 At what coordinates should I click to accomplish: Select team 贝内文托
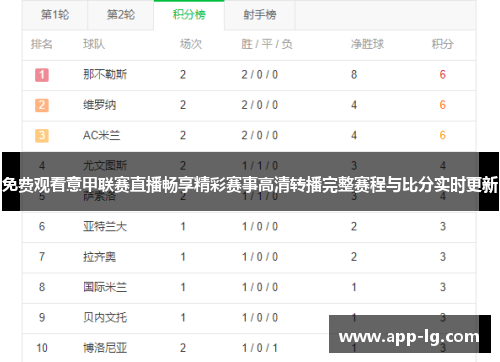point(105,318)
